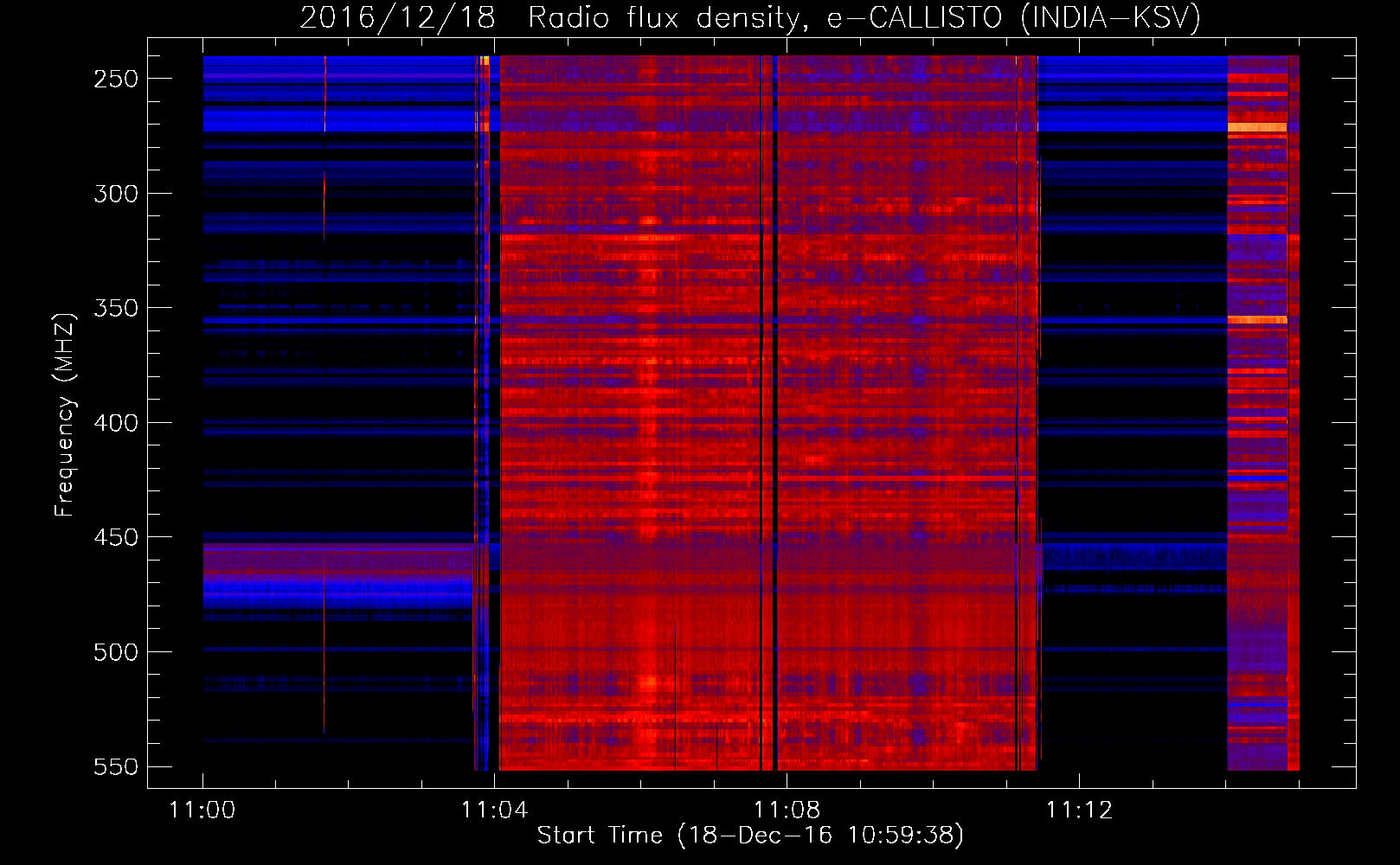The image size is (1400, 865).
Task: Click the 300 frequency tick label
Action: 116,194
